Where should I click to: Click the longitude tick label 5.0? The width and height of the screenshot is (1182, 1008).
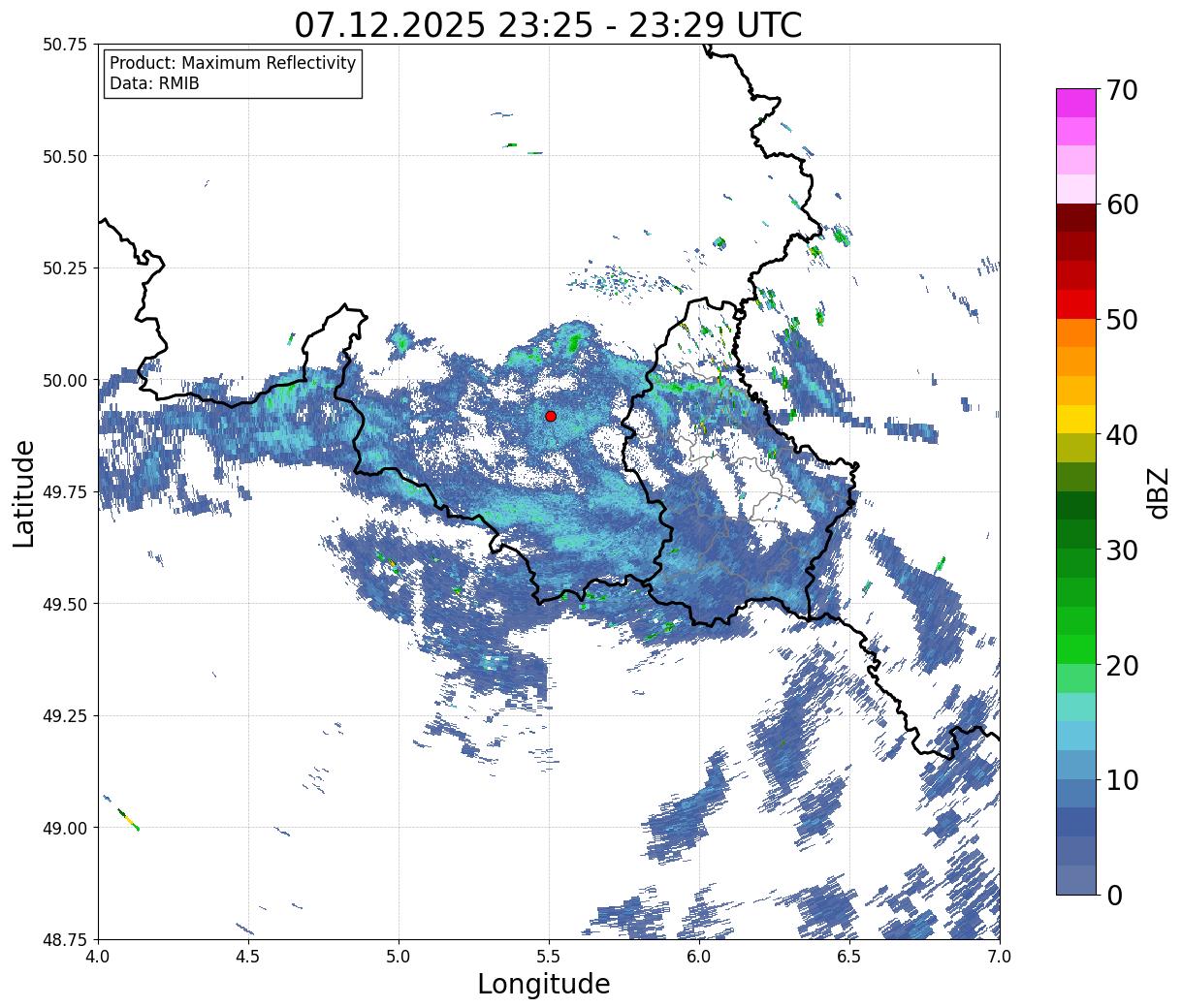(399, 956)
